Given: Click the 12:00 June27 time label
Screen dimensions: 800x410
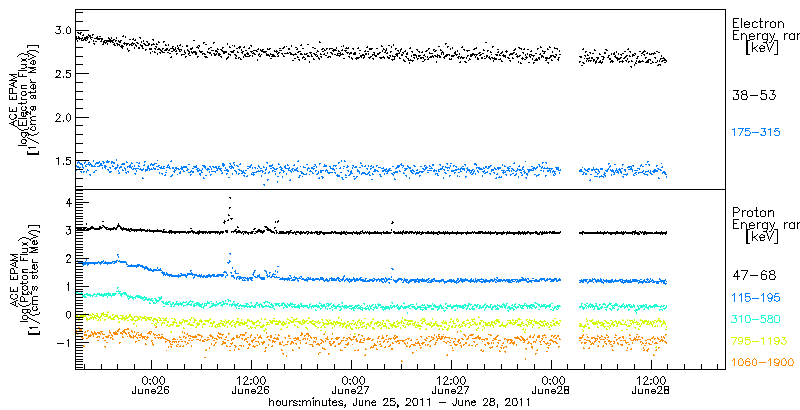Looking at the screenshot, I should pos(451,386).
